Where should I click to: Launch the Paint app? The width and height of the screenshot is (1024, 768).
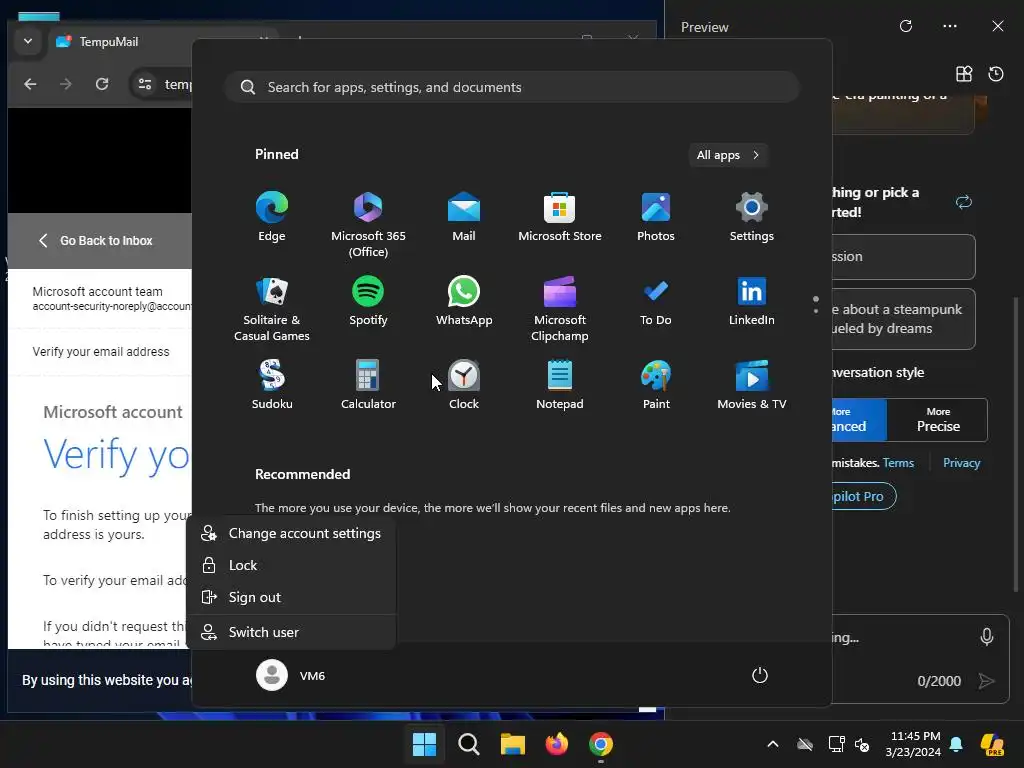(x=656, y=385)
